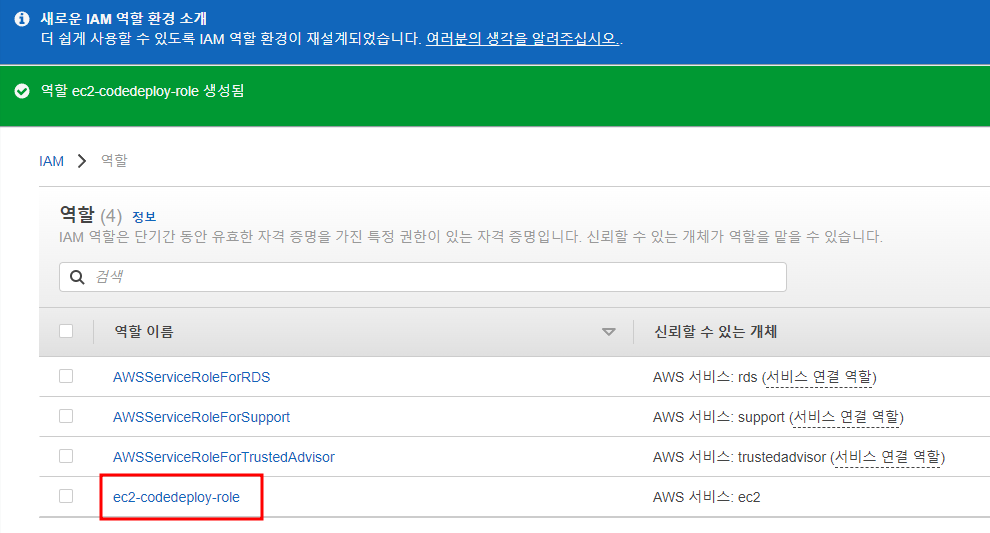This screenshot has width=990, height=533.
Task: Open the 여러분의 생각을 알려주십시오 feedback link
Action: (x=522, y=39)
